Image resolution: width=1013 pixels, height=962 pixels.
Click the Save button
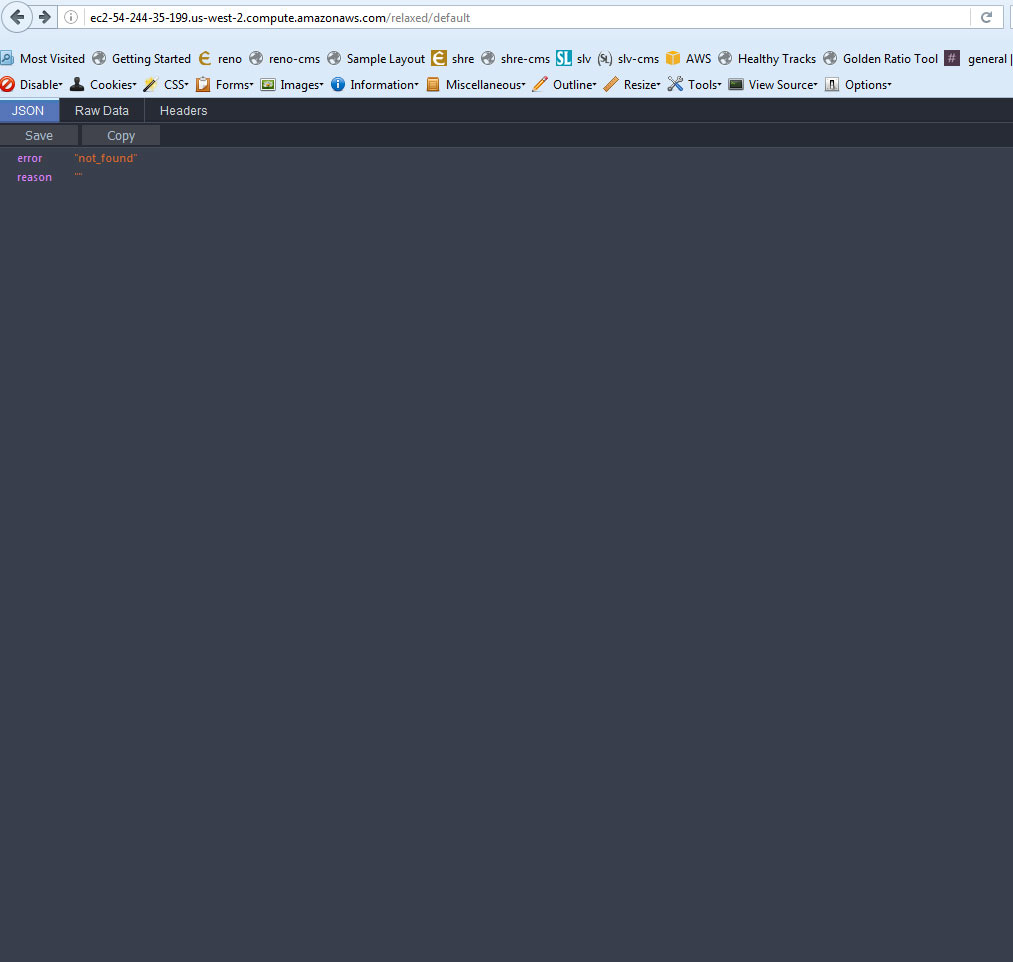point(38,135)
